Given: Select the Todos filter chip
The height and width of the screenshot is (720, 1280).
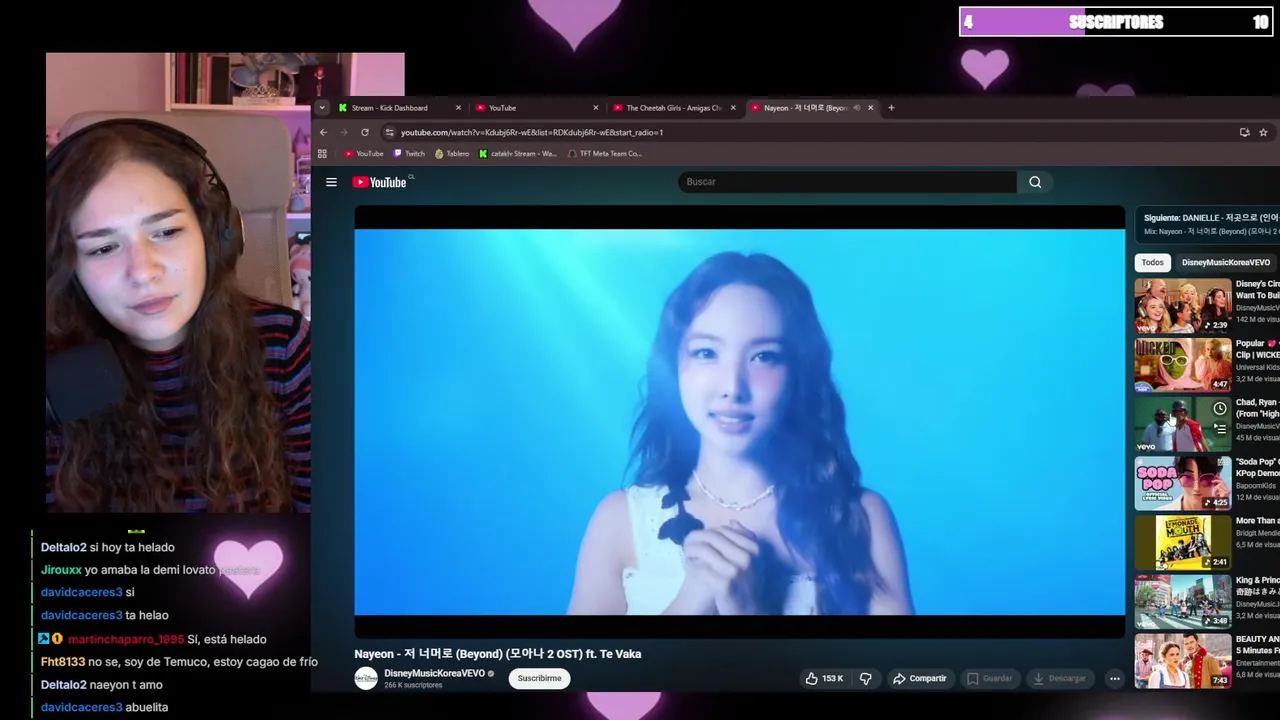Looking at the screenshot, I should point(1153,263).
